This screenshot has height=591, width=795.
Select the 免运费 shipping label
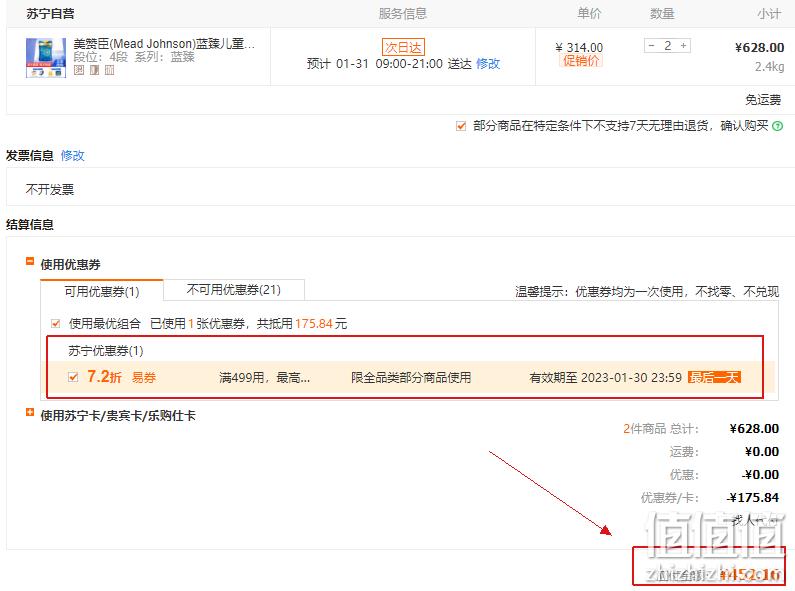(763, 100)
